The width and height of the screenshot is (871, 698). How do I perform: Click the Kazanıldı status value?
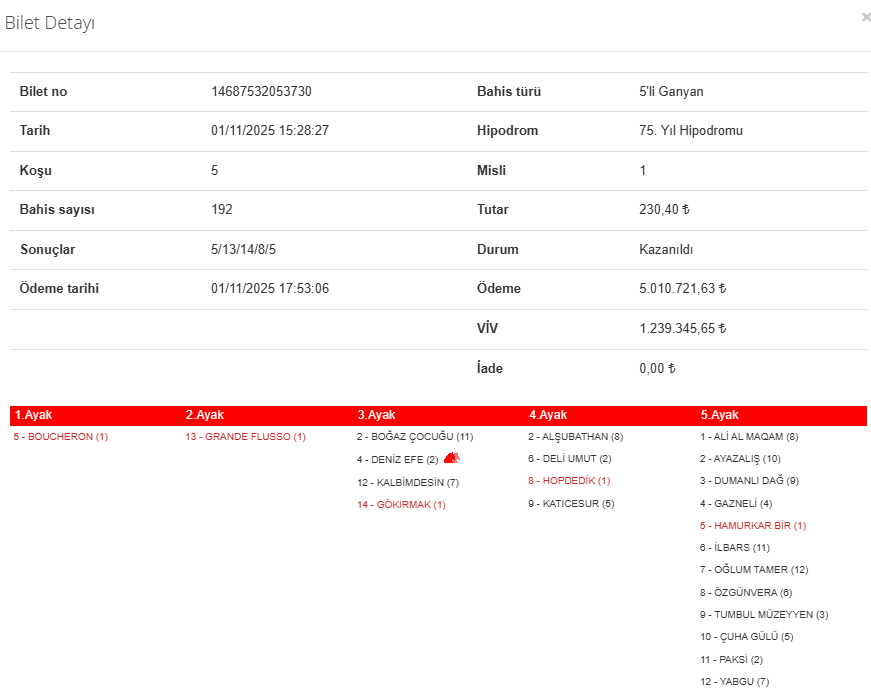[x=666, y=250]
